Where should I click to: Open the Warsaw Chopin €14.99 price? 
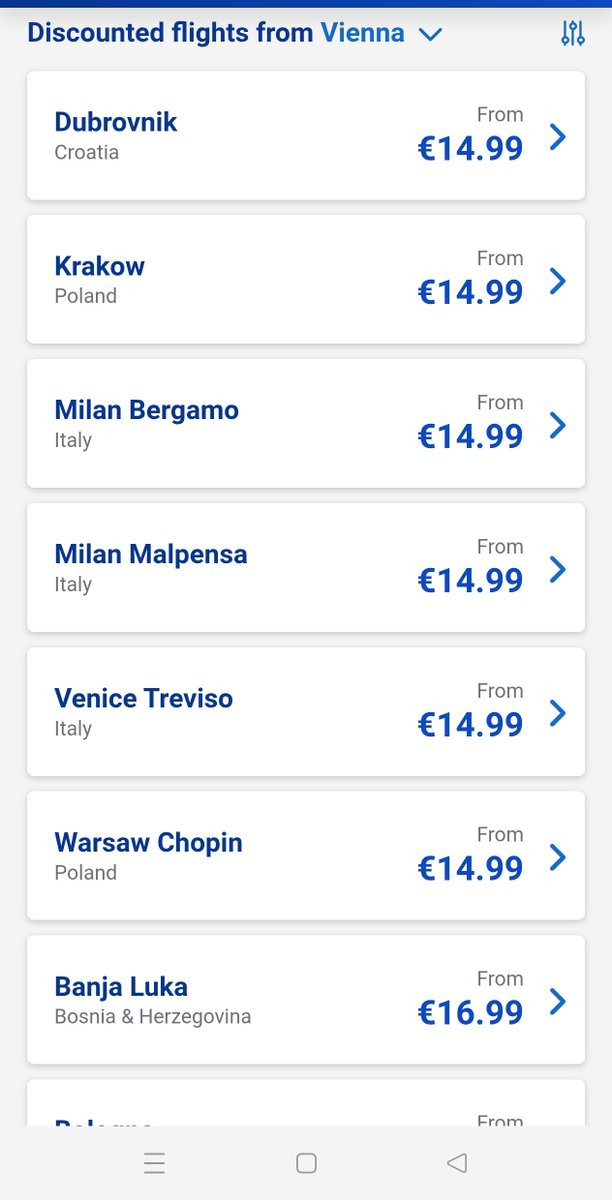click(470, 868)
